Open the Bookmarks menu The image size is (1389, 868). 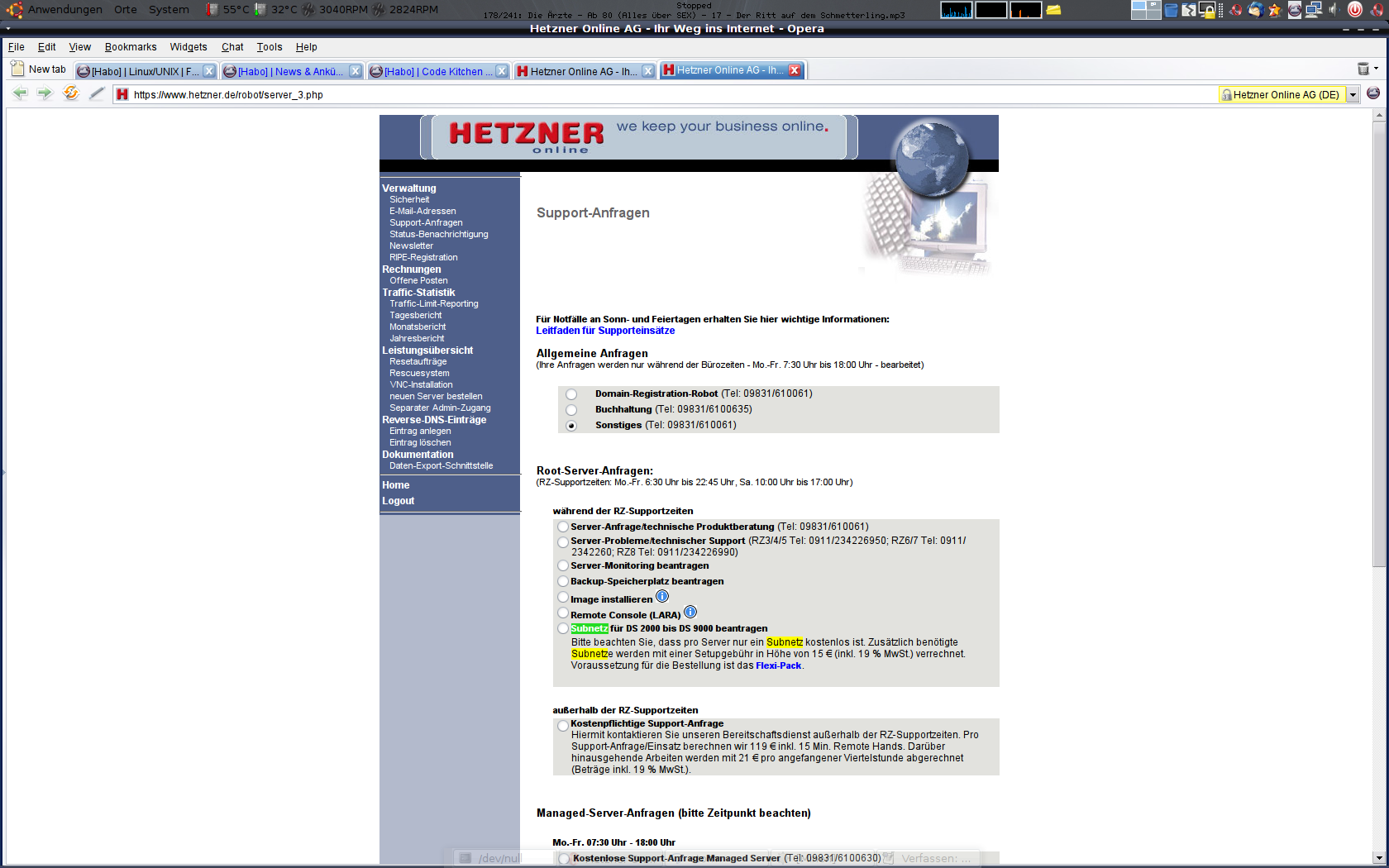pyautogui.click(x=131, y=47)
